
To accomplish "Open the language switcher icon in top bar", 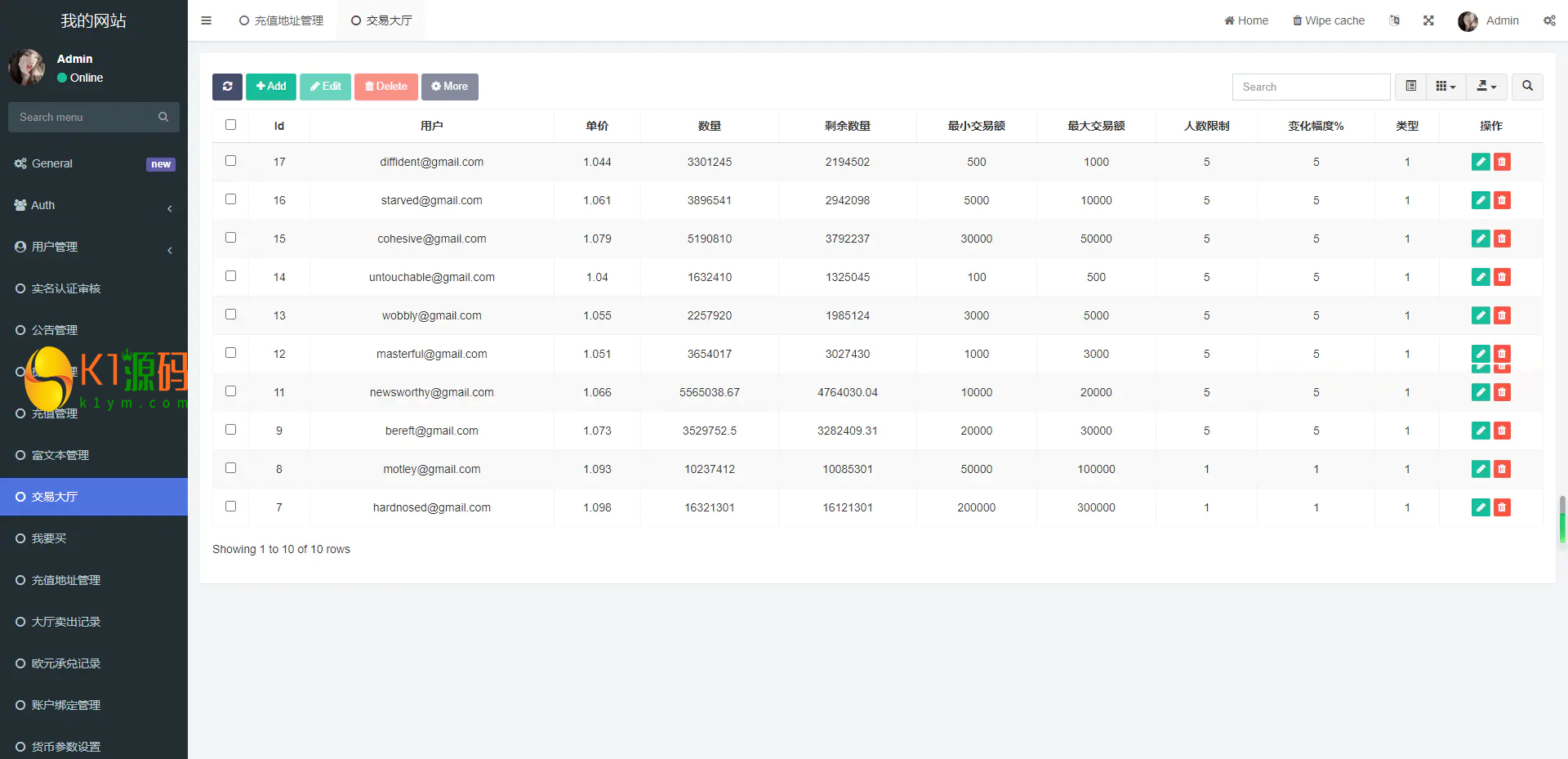I will (x=1394, y=20).
